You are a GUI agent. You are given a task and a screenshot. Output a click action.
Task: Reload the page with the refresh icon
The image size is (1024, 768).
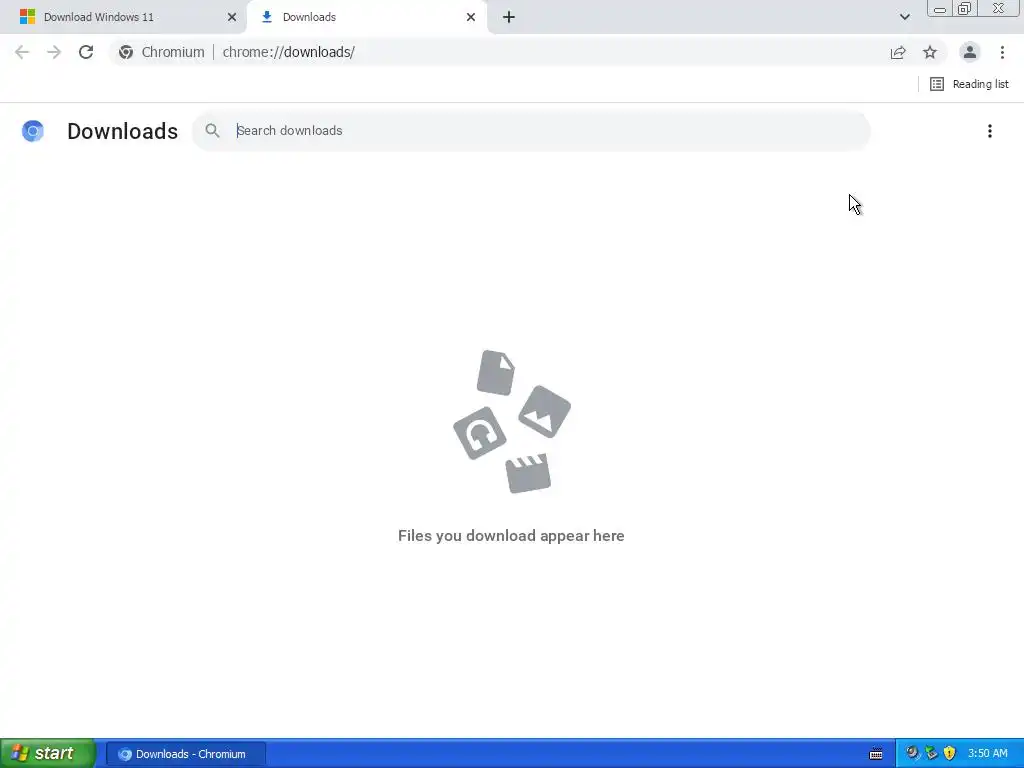pyautogui.click(x=86, y=52)
